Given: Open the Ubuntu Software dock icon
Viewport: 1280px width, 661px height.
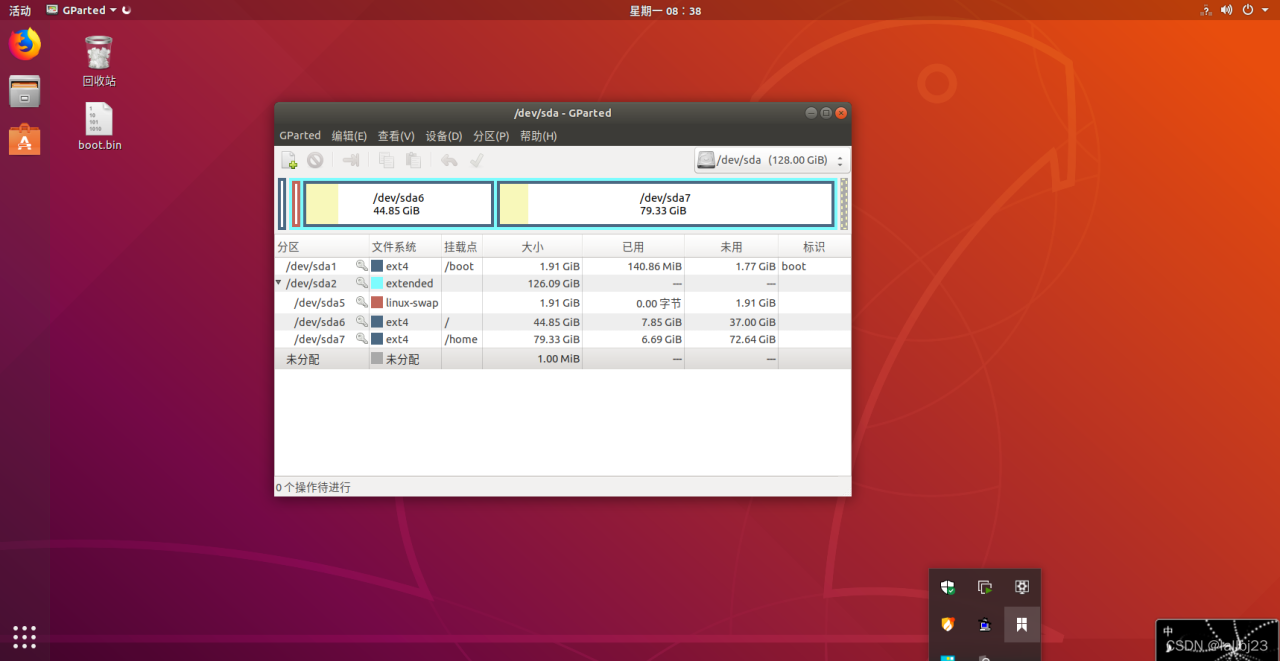Looking at the screenshot, I should click(x=25, y=140).
